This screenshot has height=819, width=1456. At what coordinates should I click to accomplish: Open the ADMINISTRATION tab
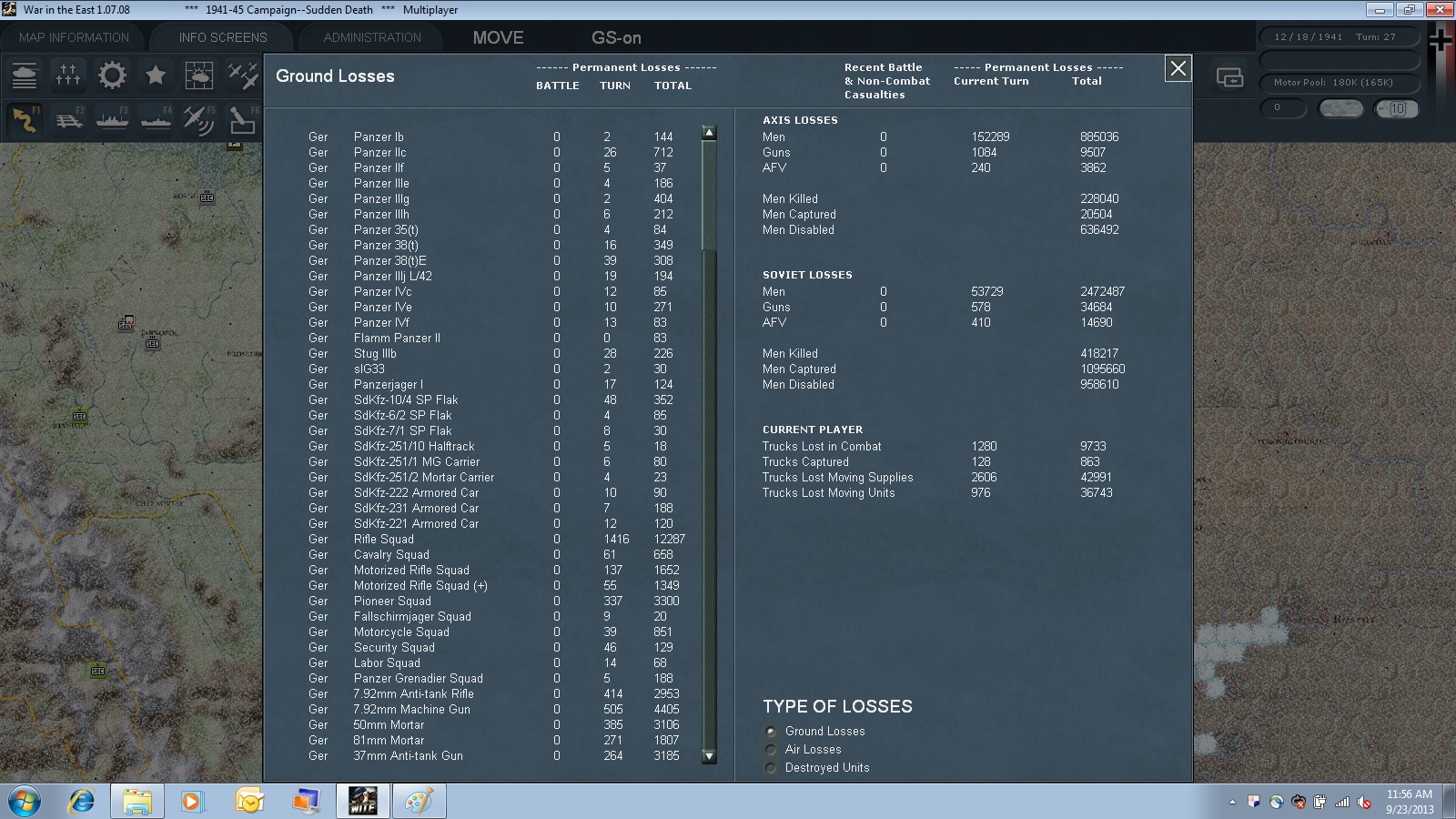pos(372,37)
